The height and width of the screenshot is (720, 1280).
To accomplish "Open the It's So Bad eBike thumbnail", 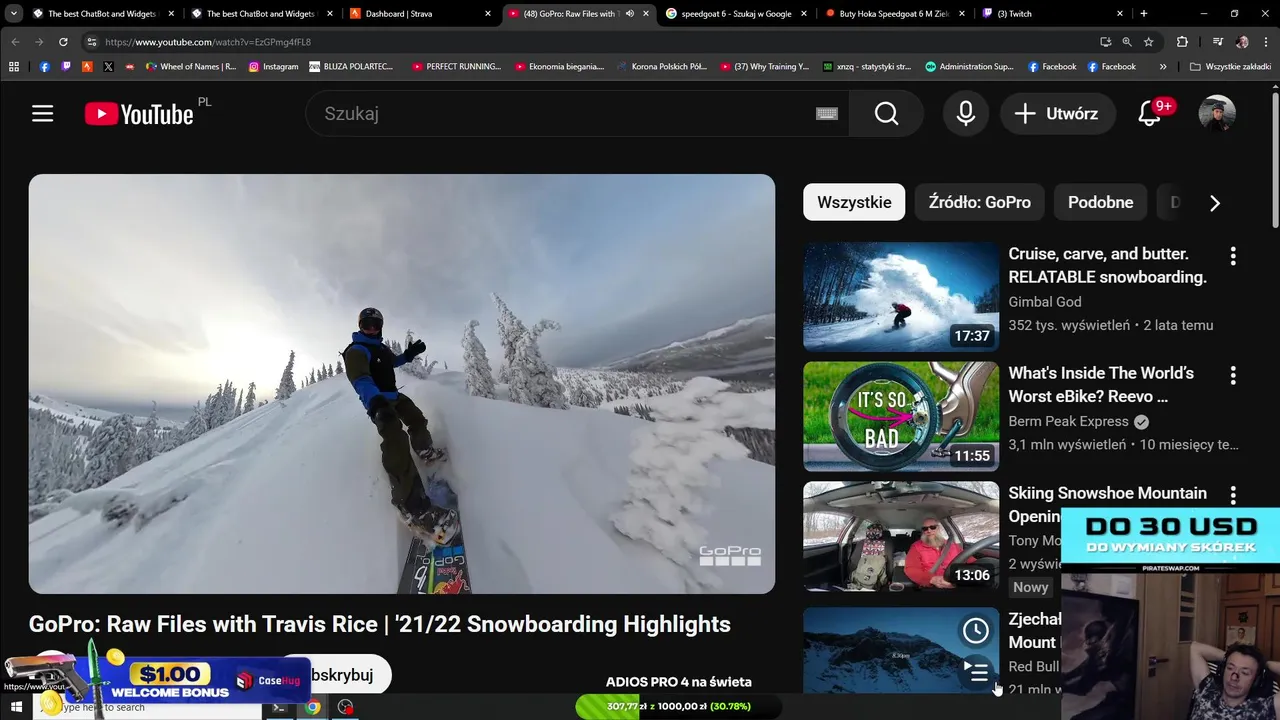I will click(x=901, y=416).
